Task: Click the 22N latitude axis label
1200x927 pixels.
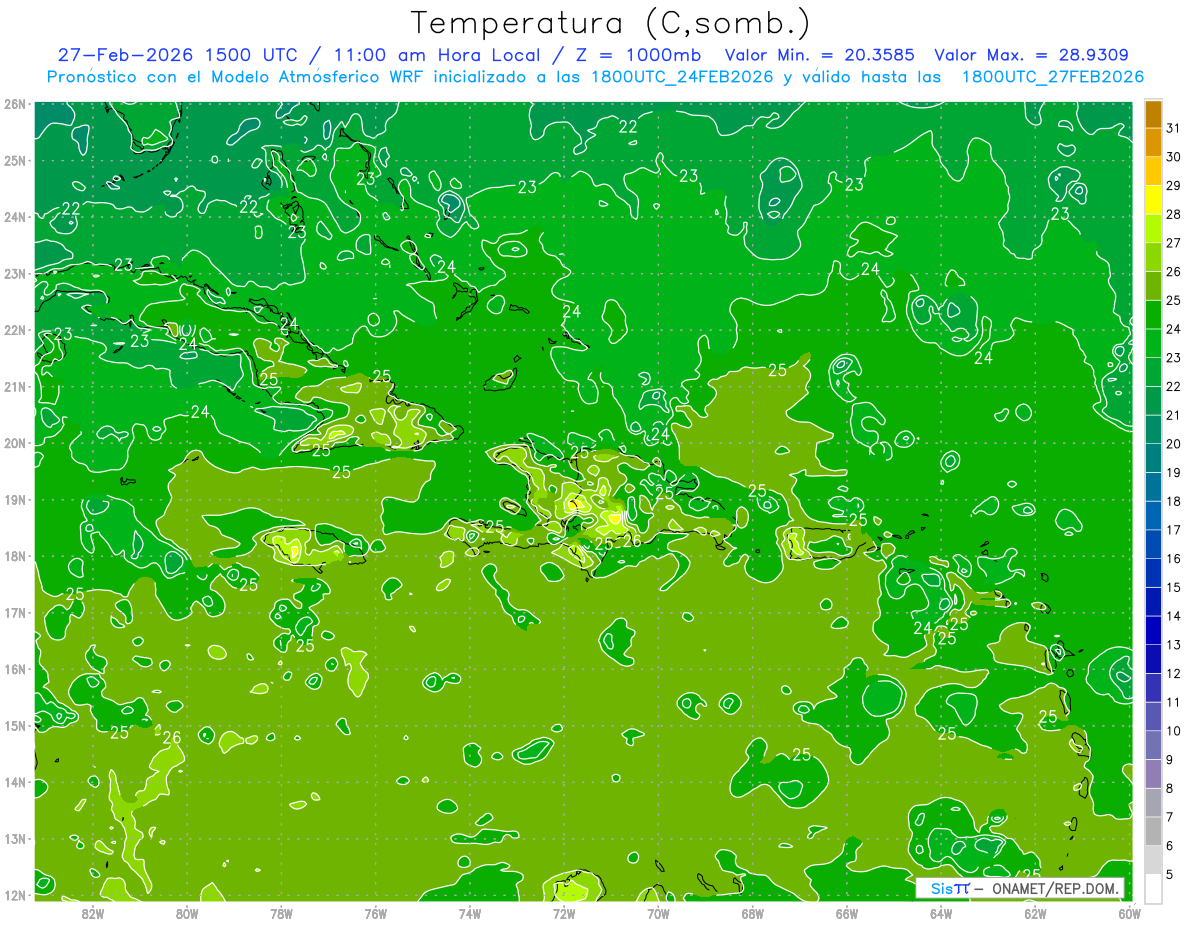Action: tap(15, 330)
